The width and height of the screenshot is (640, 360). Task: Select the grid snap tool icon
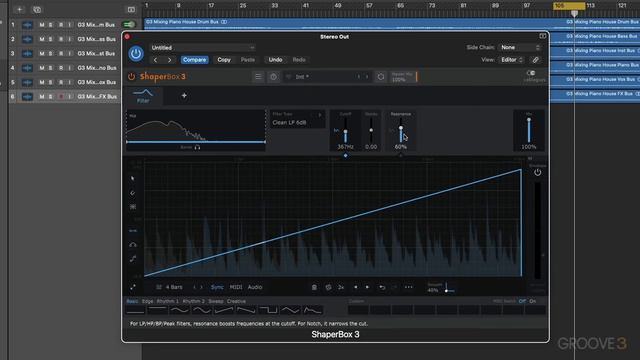pyautogui.click(x=133, y=207)
